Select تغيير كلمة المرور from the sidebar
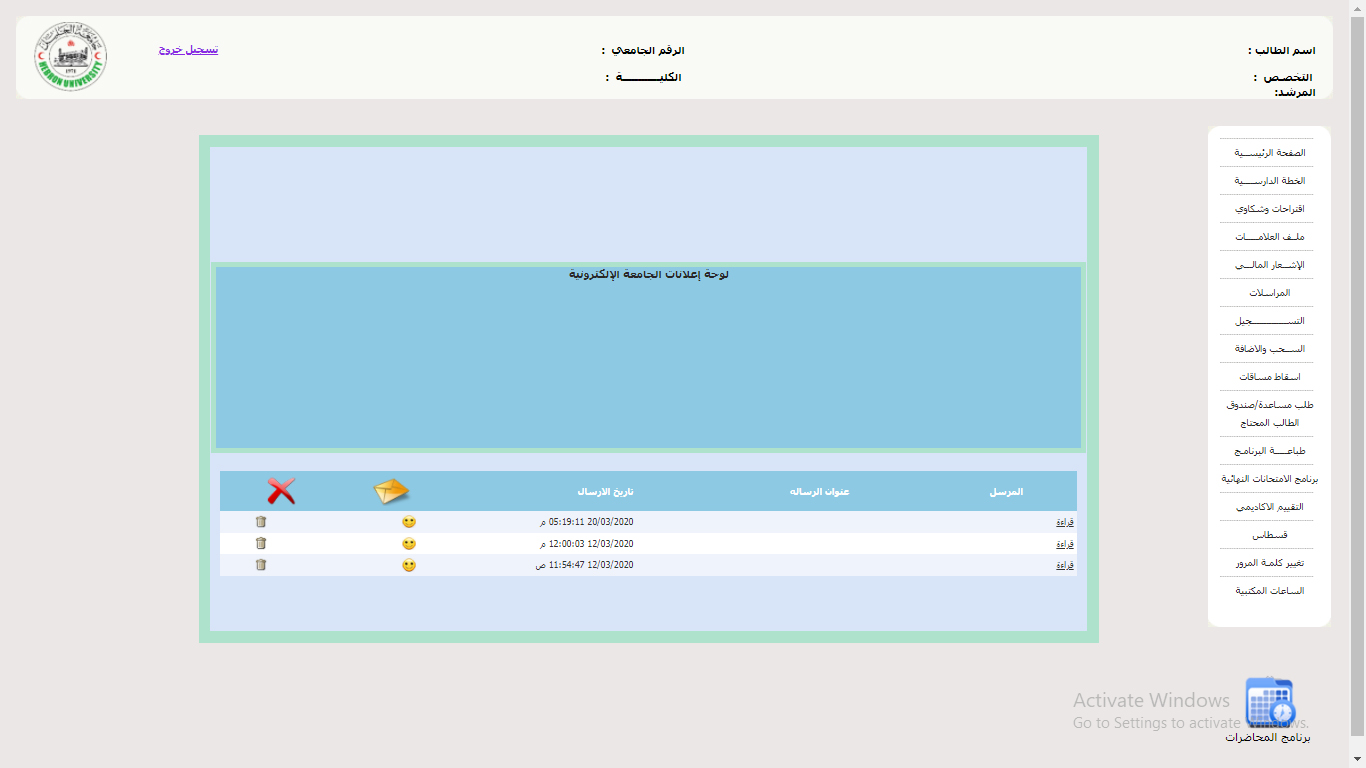1366x768 pixels. coord(1267,562)
